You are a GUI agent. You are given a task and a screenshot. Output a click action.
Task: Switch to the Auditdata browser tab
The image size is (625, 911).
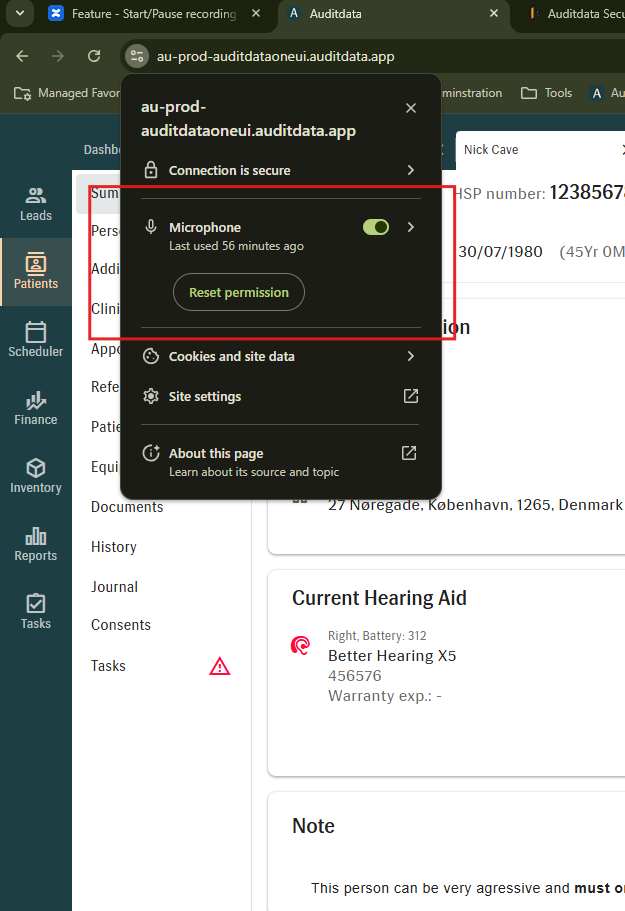tap(335, 13)
